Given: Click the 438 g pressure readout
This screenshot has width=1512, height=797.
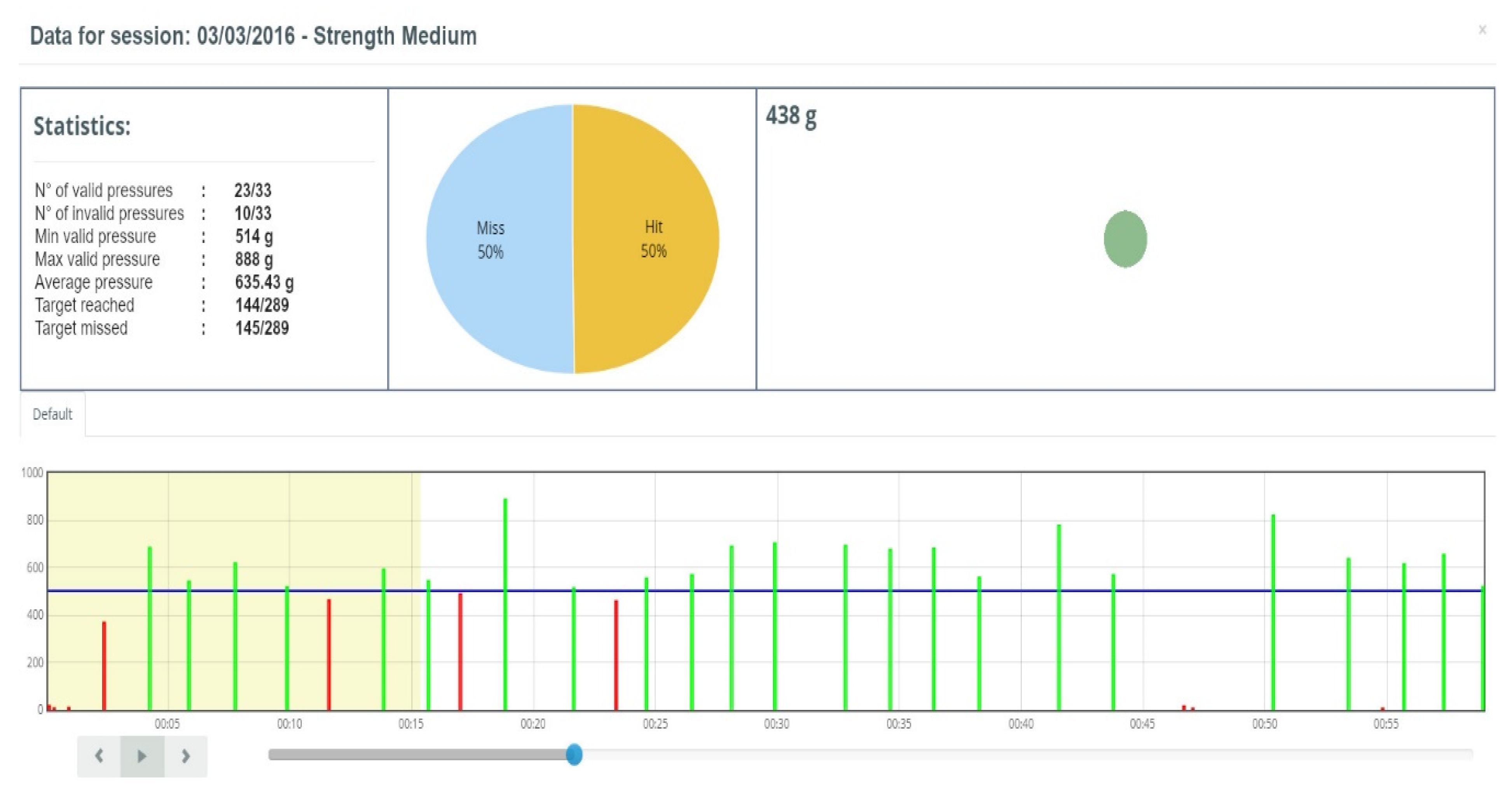Looking at the screenshot, I should point(791,116).
